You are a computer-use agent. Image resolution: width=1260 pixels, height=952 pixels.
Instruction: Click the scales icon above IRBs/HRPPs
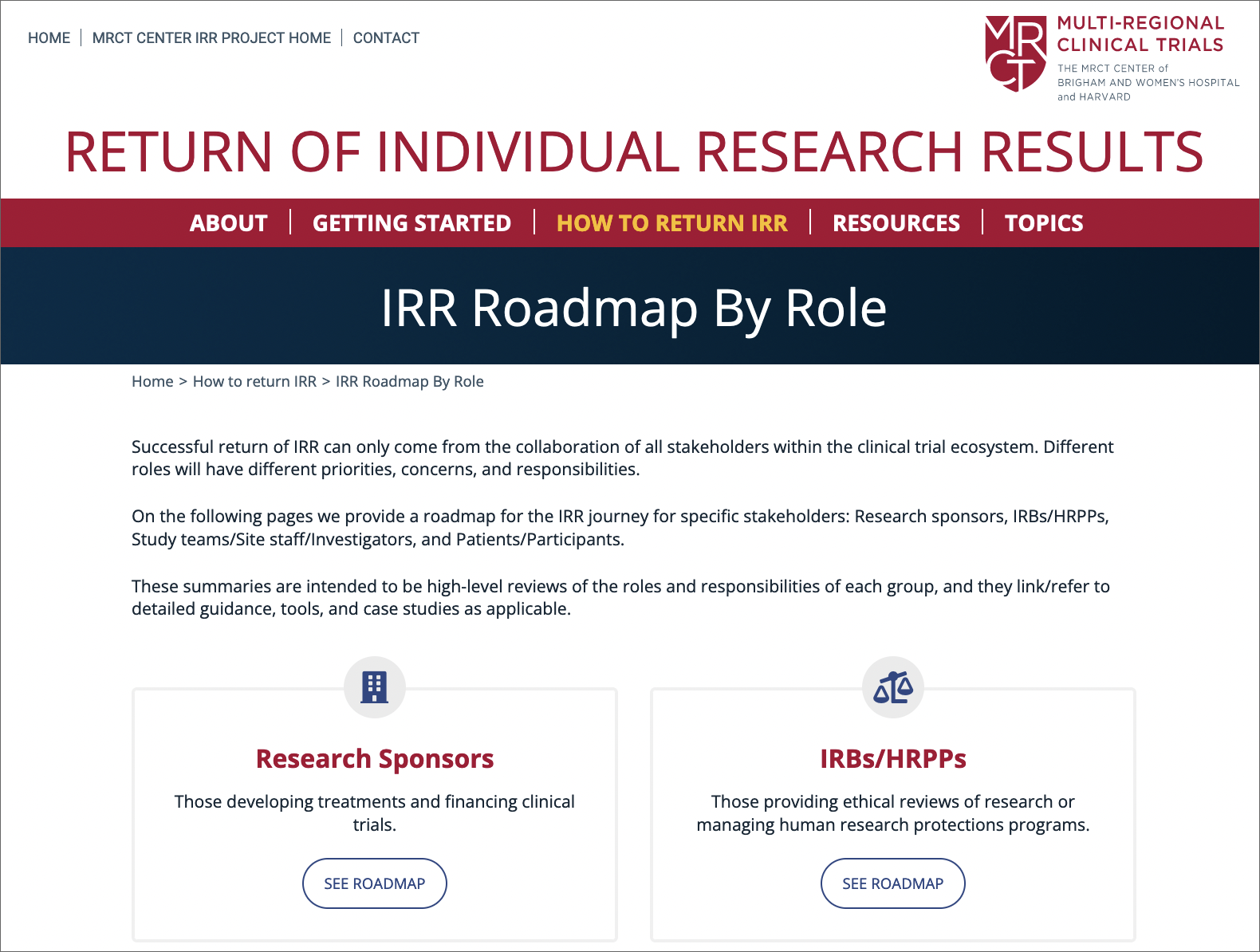[x=892, y=687]
